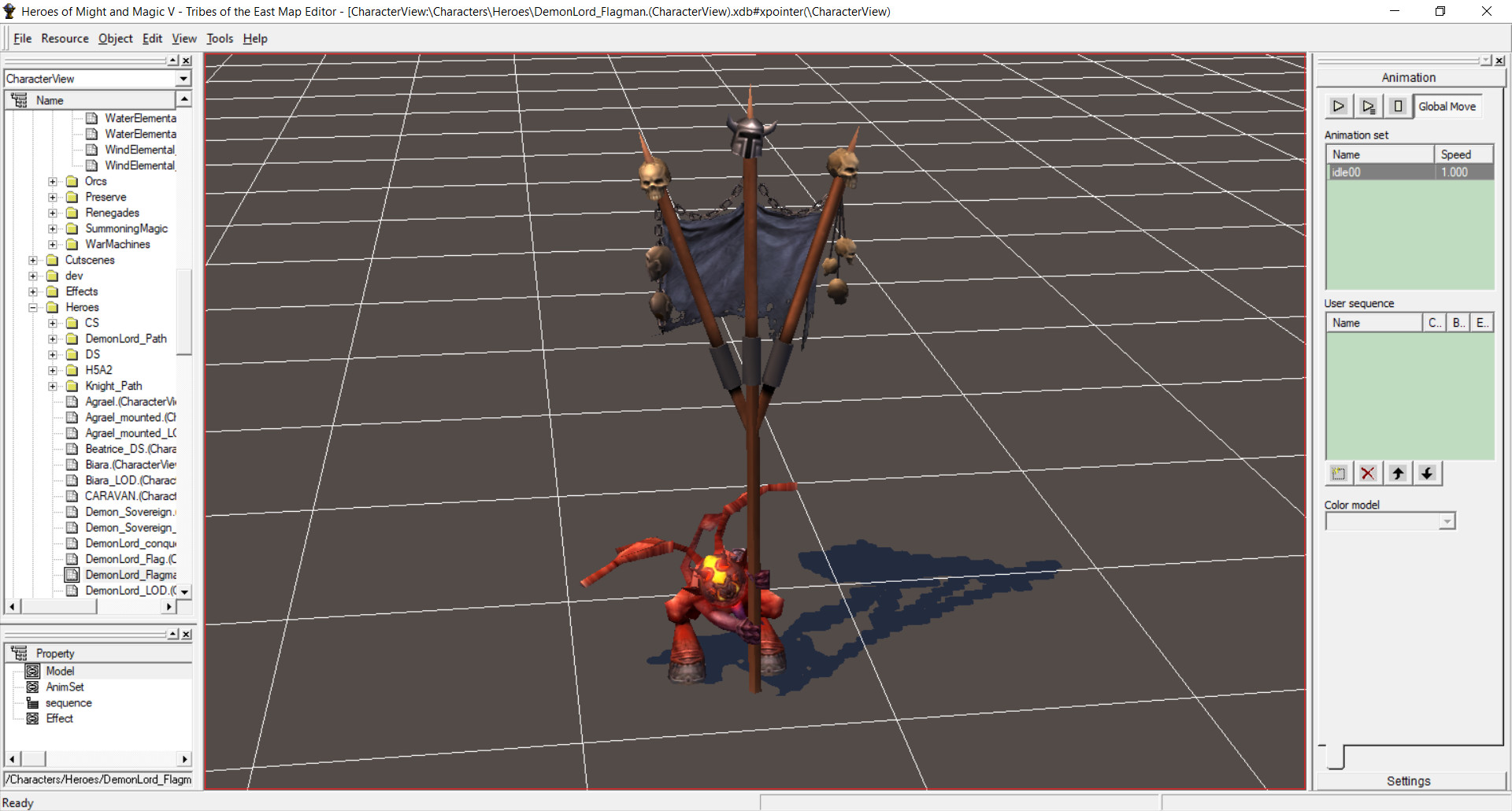This screenshot has height=811, width=1512.
Task: Expand the Renegades folder
Action: click(53, 213)
